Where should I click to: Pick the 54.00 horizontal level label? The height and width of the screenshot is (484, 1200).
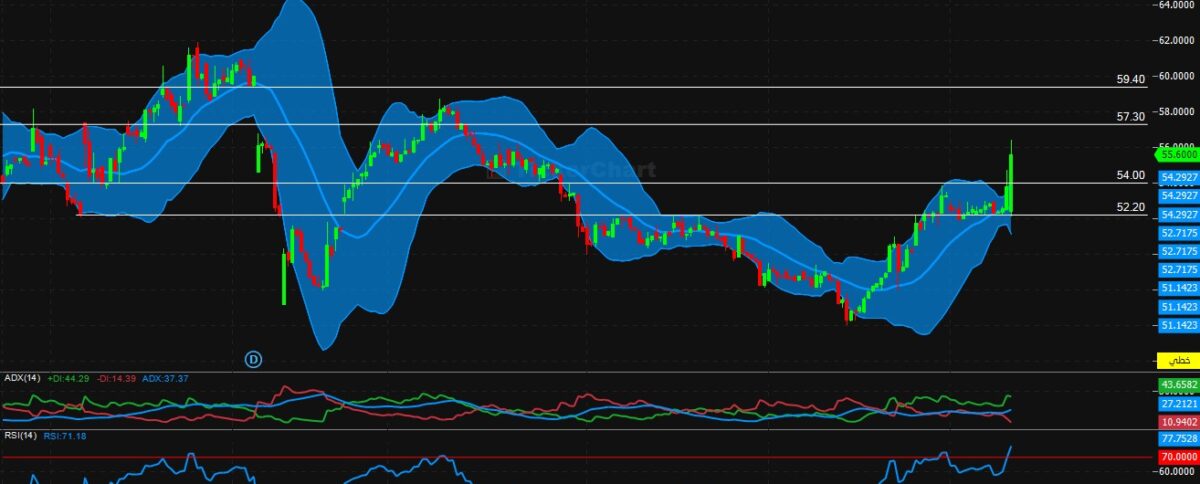pos(1130,175)
